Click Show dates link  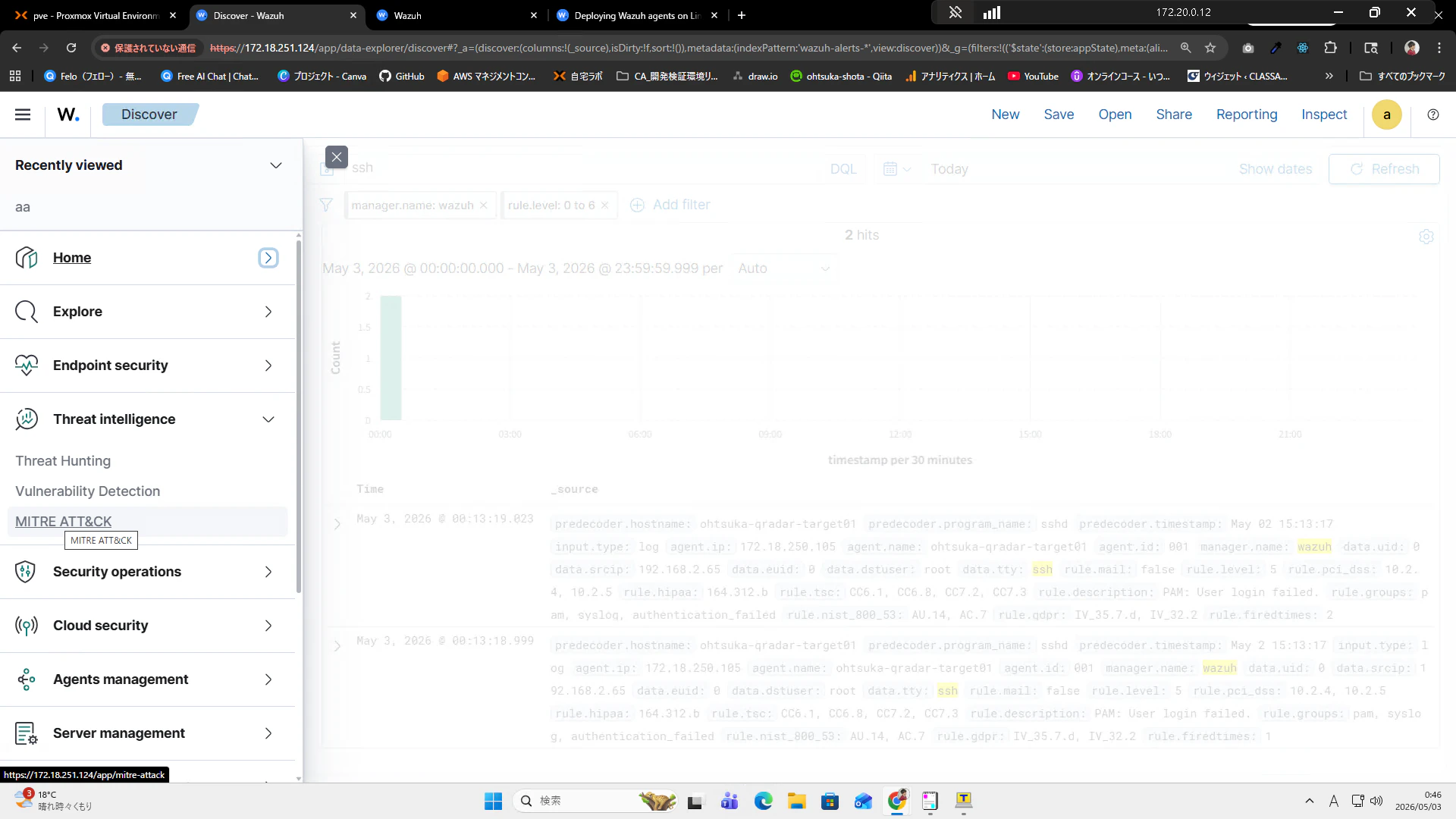1276,169
